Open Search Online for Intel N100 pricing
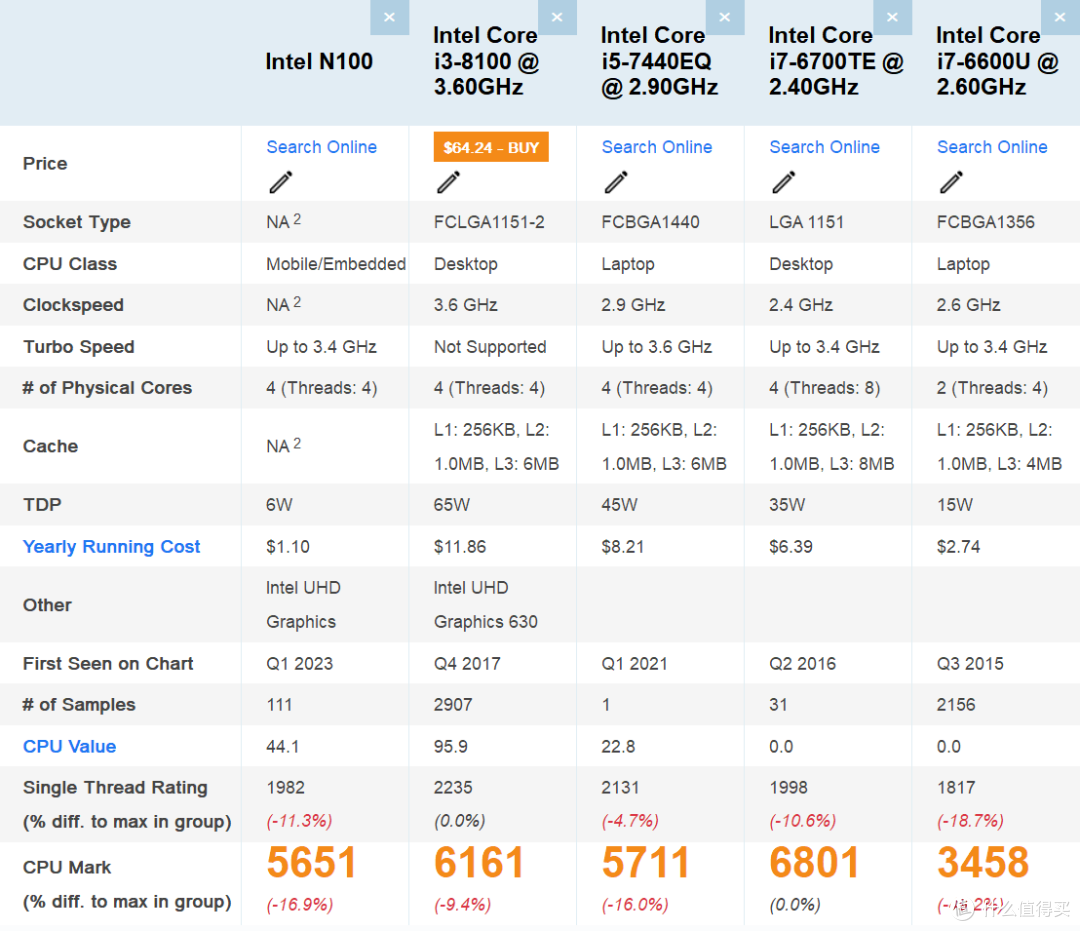 coord(321,147)
